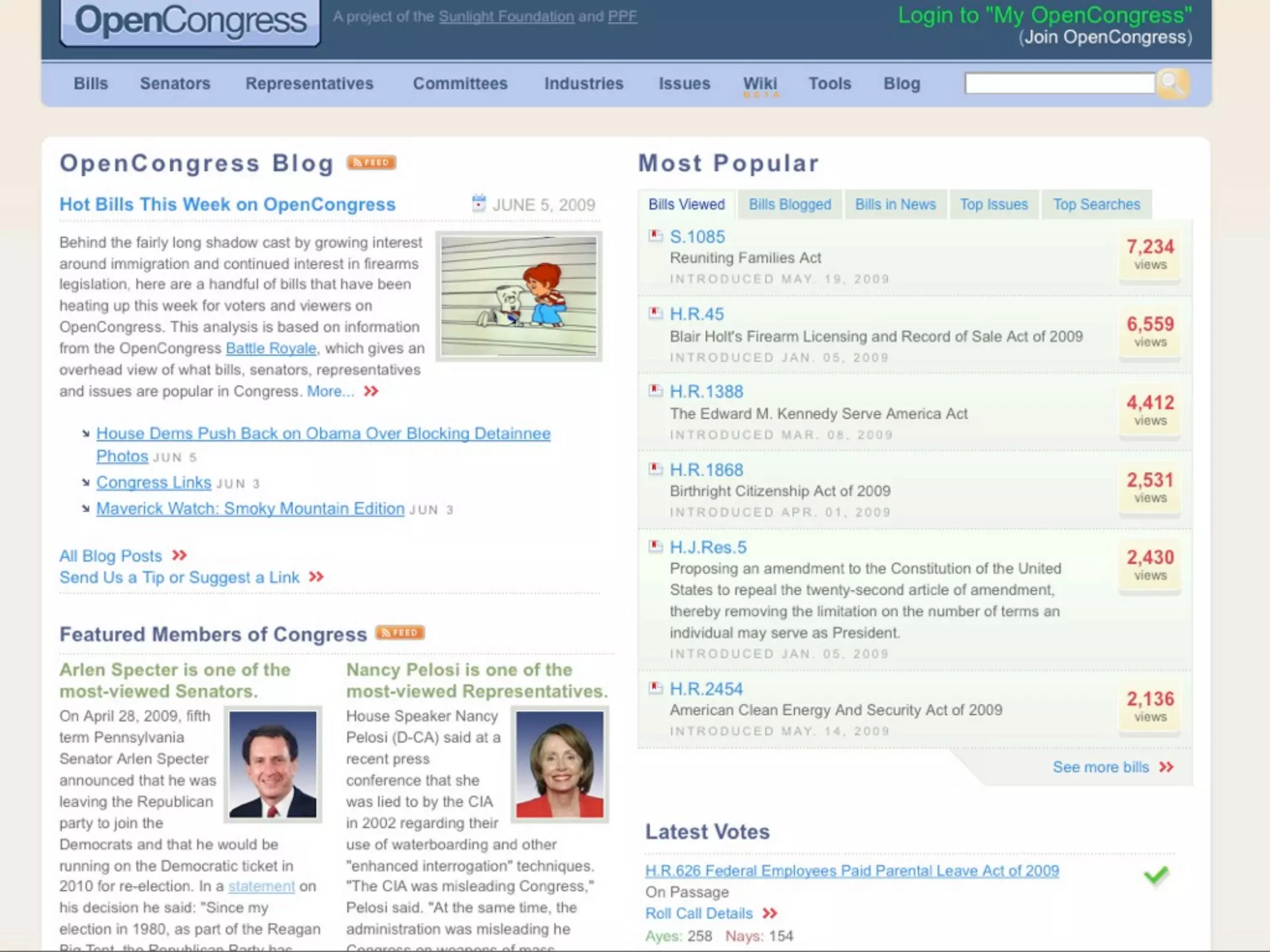Switch to Bills Blogged tab
1270x952 pixels.
pyautogui.click(x=789, y=205)
